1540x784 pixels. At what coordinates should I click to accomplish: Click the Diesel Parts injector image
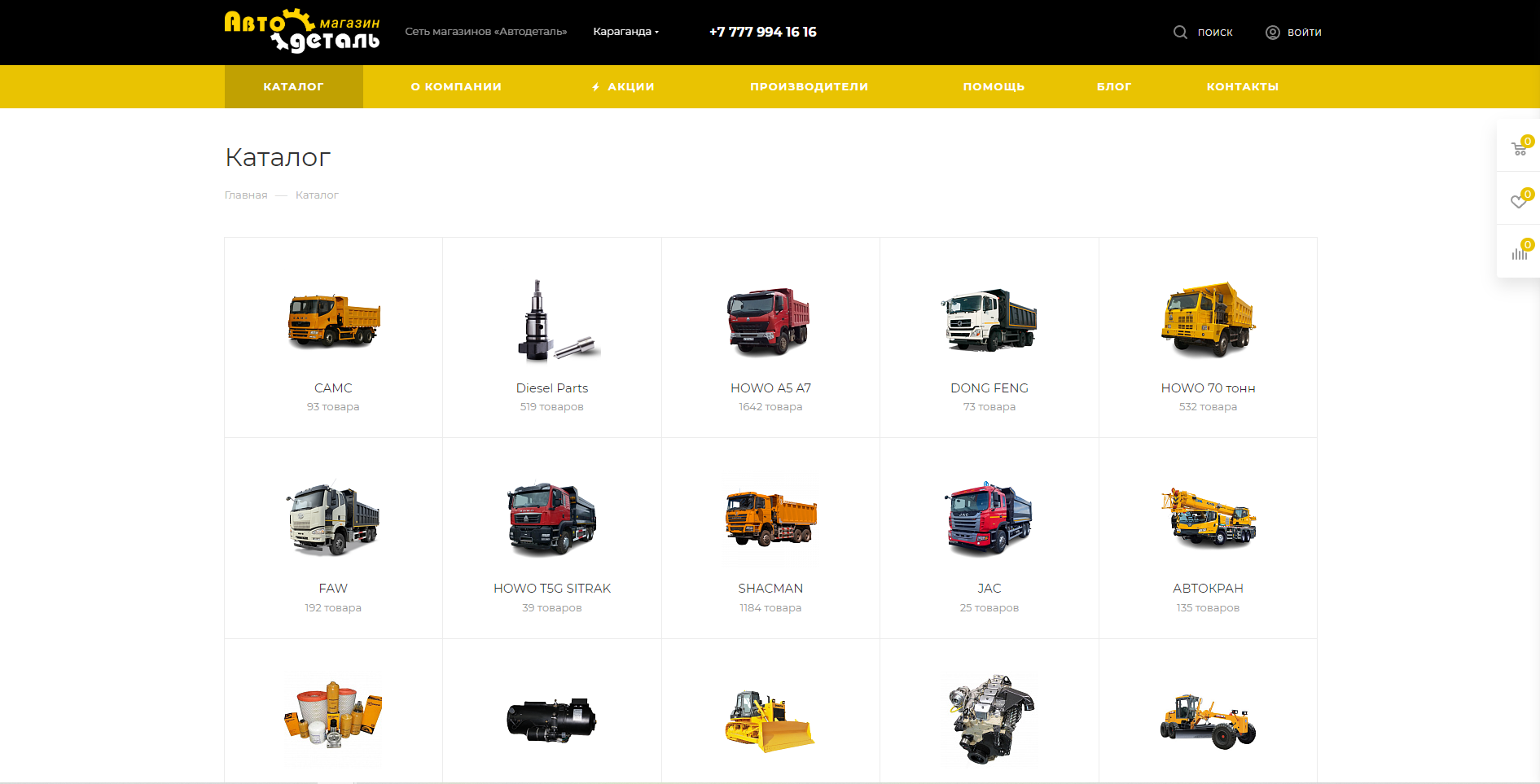[557, 320]
